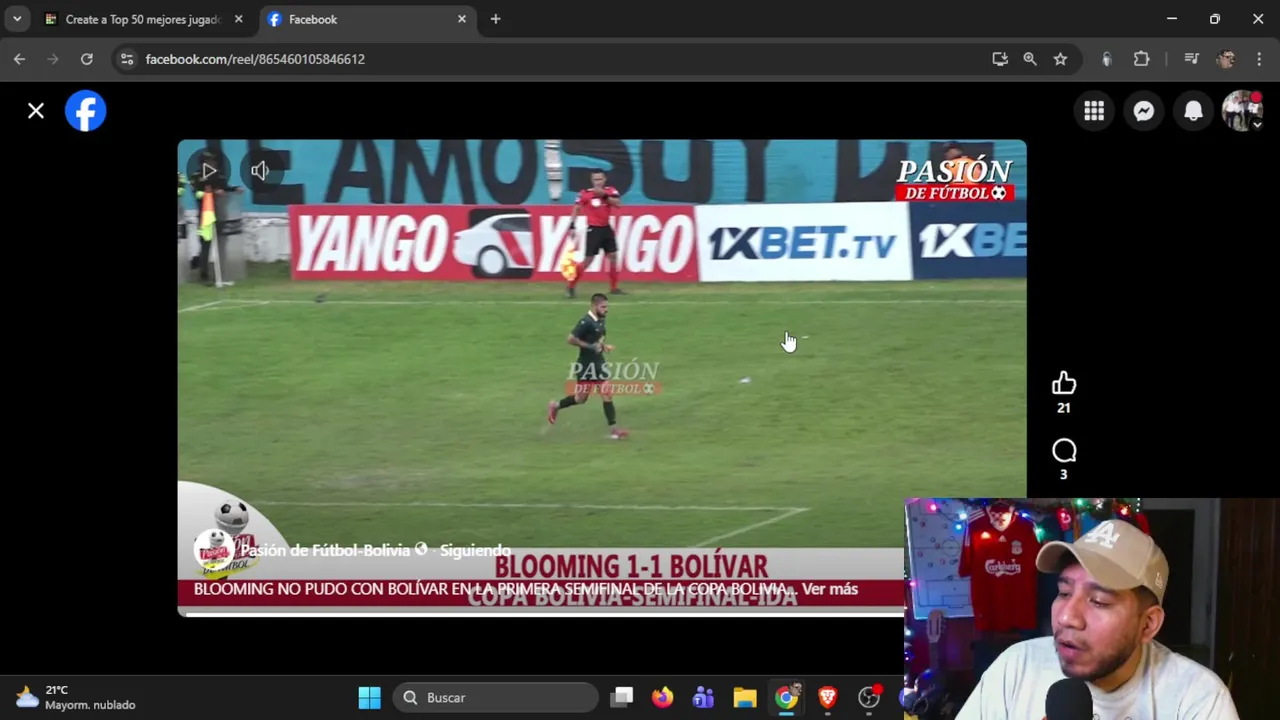Open a new browser tab

pos(495,19)
